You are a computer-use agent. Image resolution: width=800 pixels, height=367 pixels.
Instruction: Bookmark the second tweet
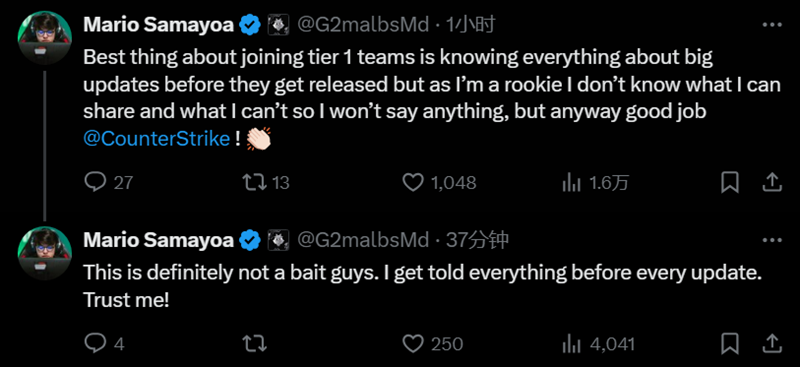click(x=730, y=344)
